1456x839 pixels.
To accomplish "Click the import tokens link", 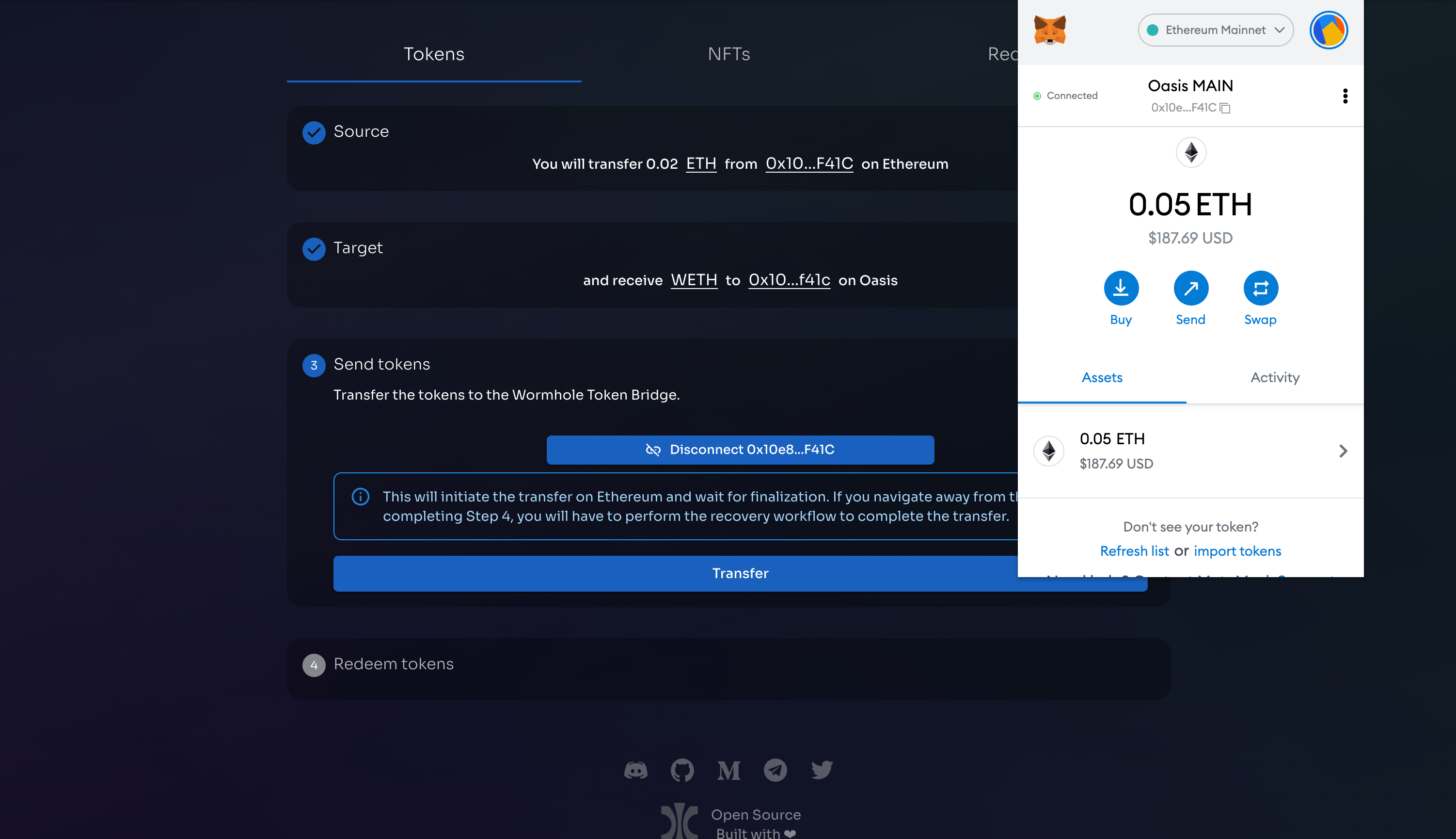I will [1237, 551].
